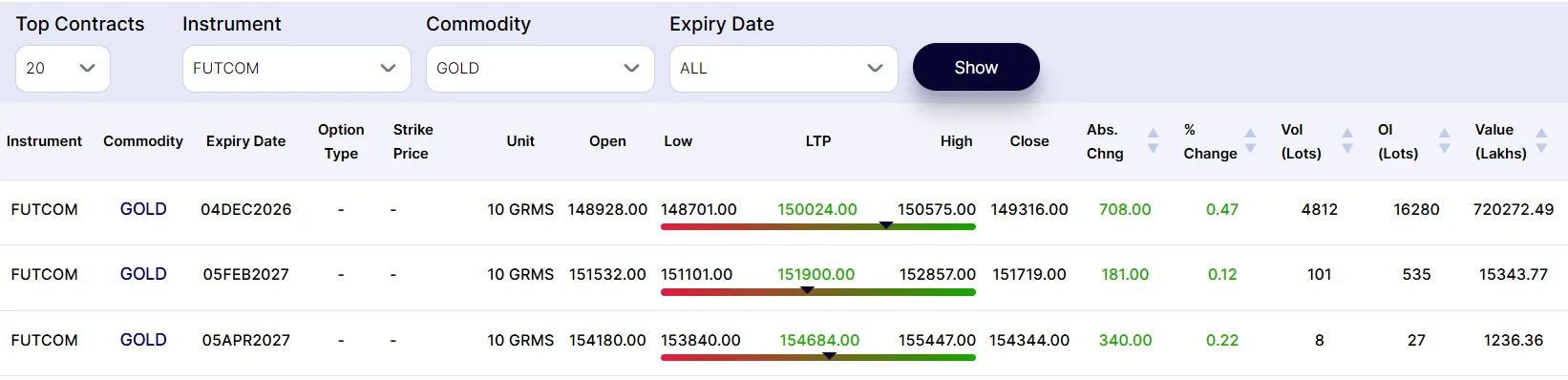Select expiry date 05APR2027 cell
The height and width of the screenshot is (380, 1568).
click(245, 340)
